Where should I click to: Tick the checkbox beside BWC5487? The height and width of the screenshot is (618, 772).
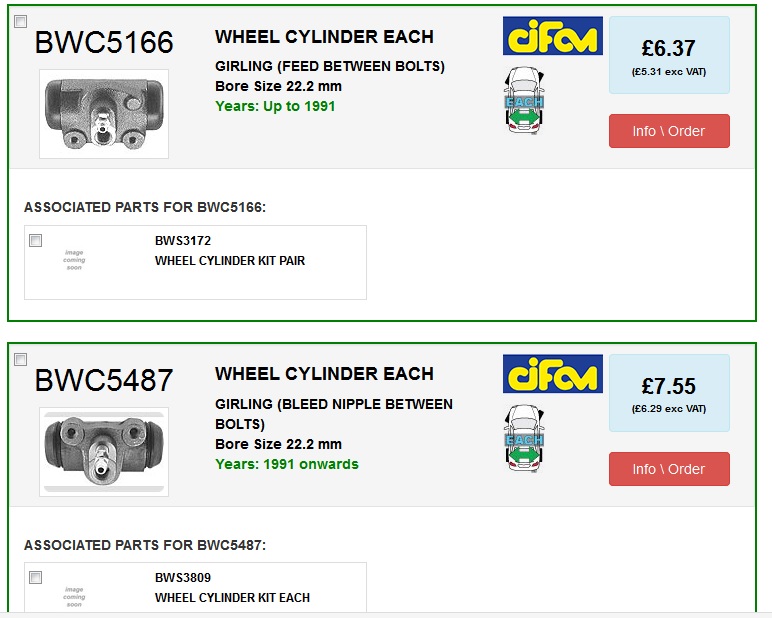pyautogui.click(x=21, y=359)
